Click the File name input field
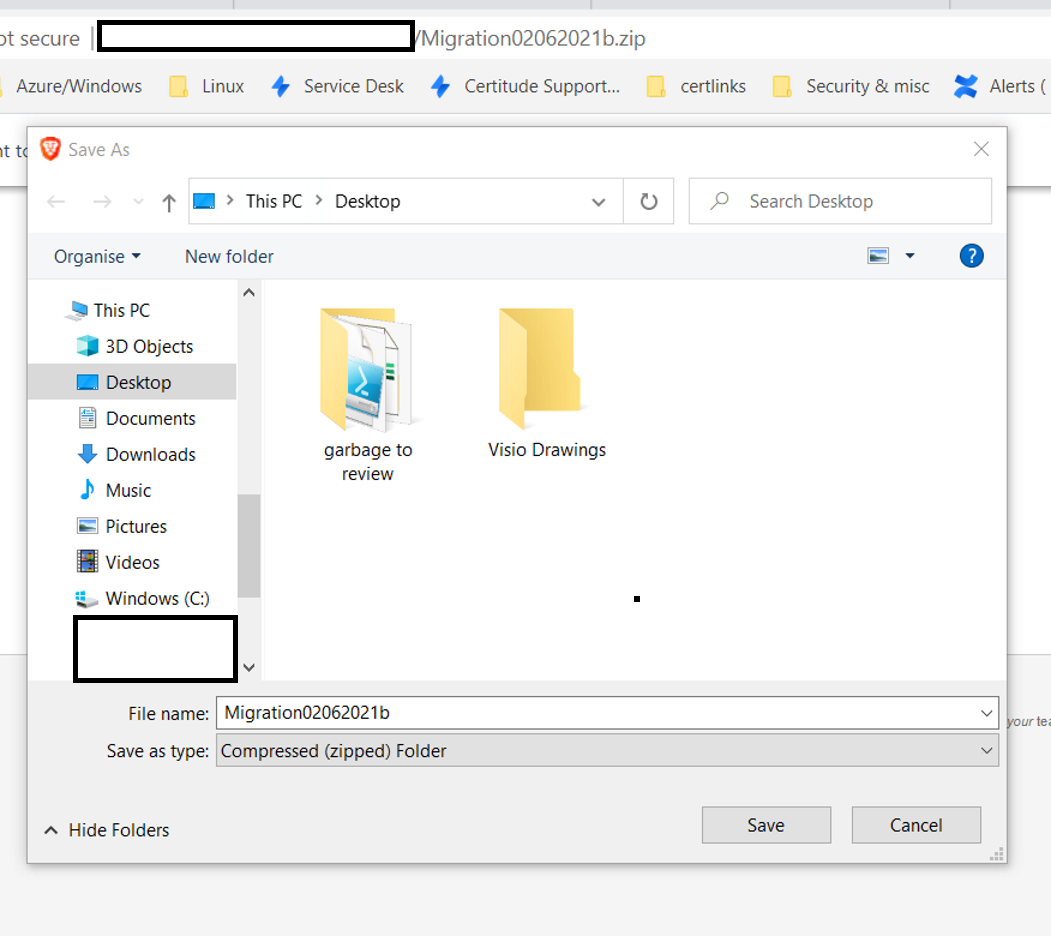The image size is (1051, 936). (595, 713)
